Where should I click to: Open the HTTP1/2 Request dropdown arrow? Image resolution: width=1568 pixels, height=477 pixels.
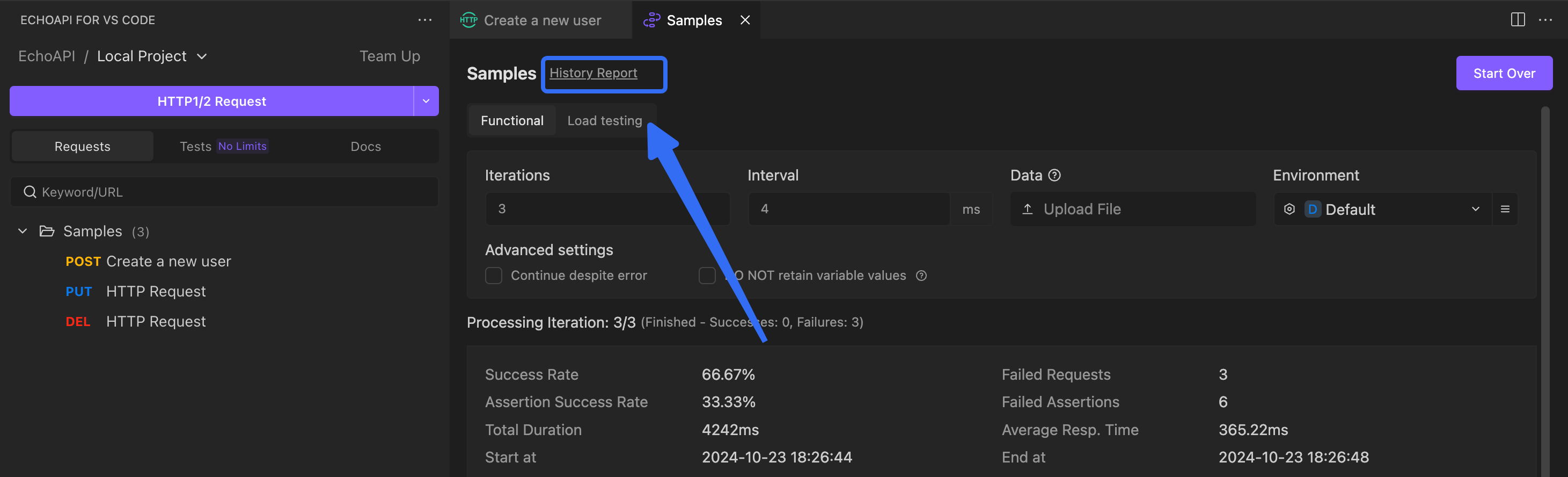426,101
